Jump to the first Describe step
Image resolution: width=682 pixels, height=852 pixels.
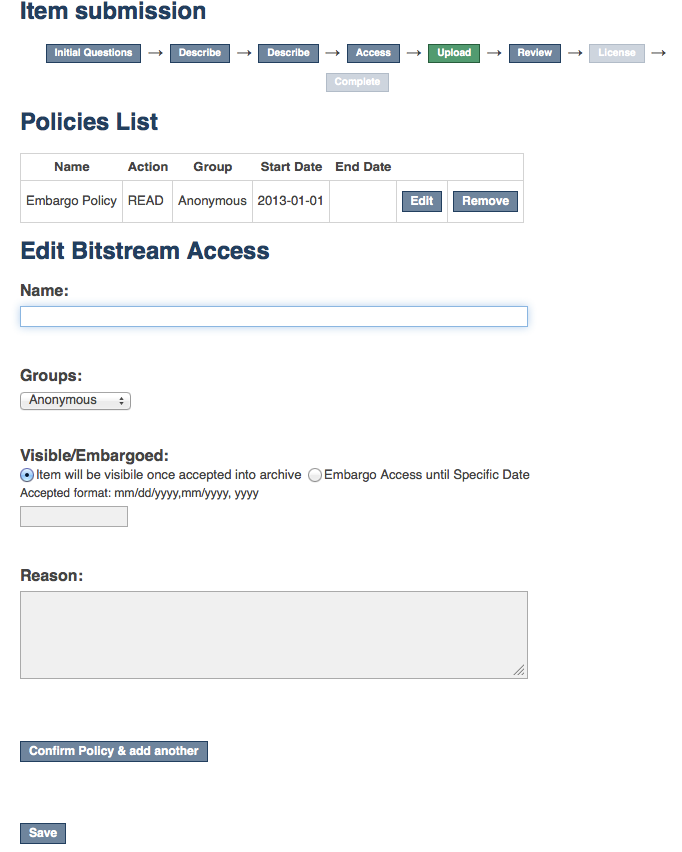click(200, 53)
